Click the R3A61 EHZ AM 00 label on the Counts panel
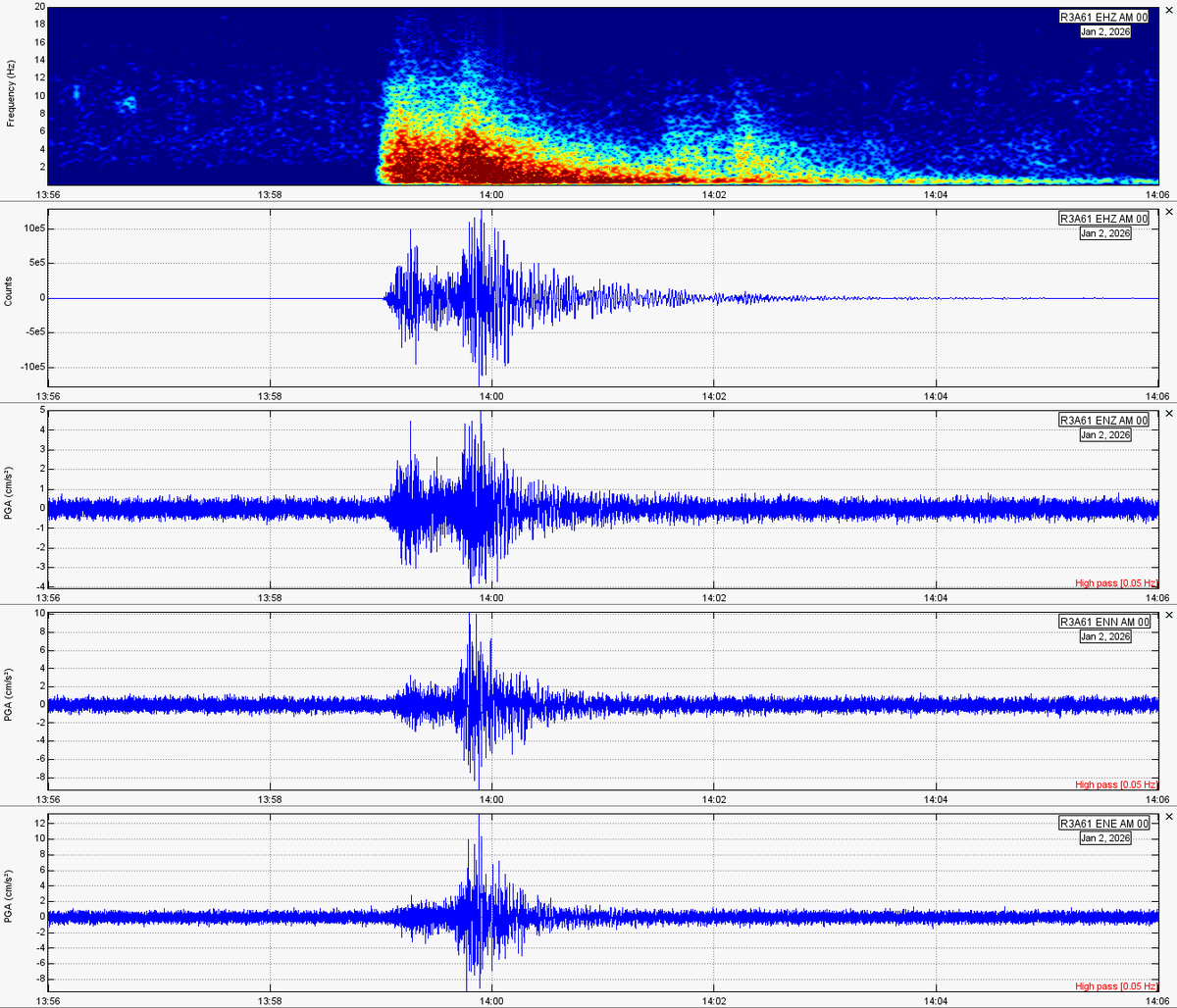This screenshot has width=1177, height=1008. [x=1103, y=219]
